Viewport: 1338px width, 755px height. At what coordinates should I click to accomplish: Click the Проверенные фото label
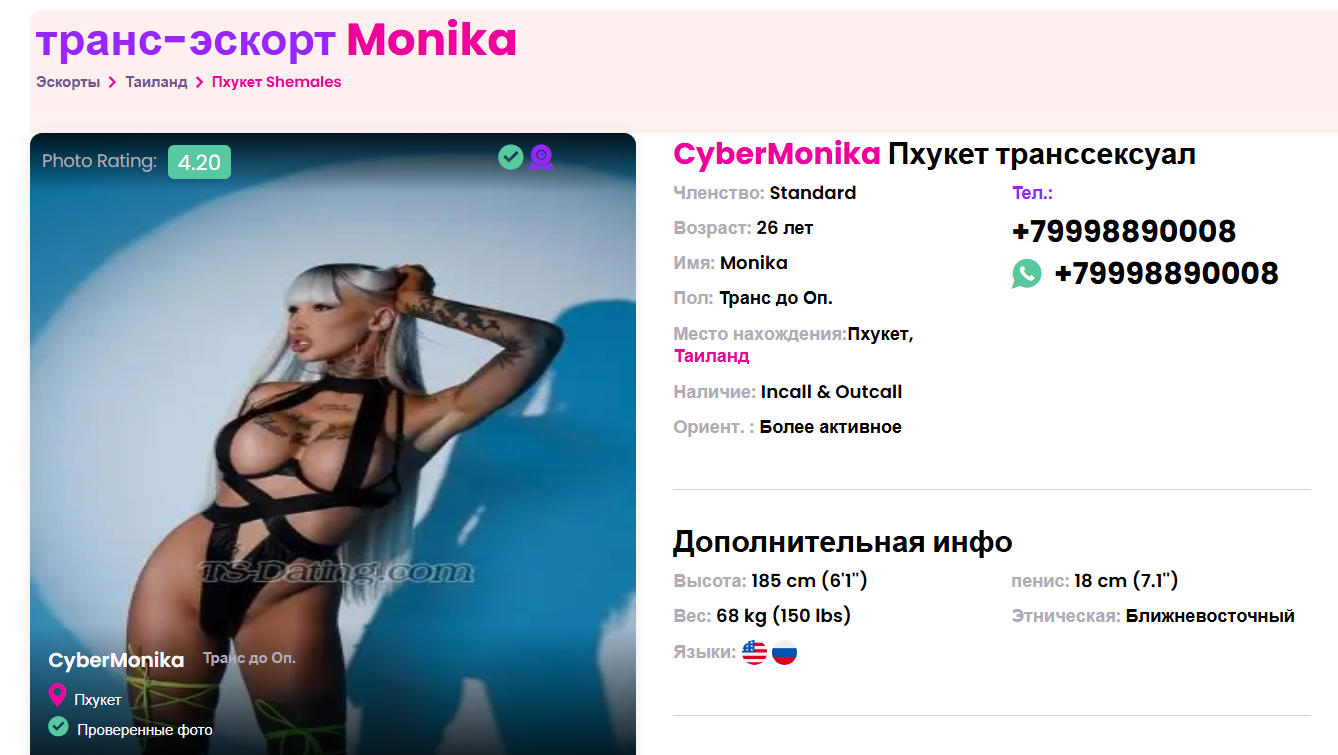pos(145,730)
